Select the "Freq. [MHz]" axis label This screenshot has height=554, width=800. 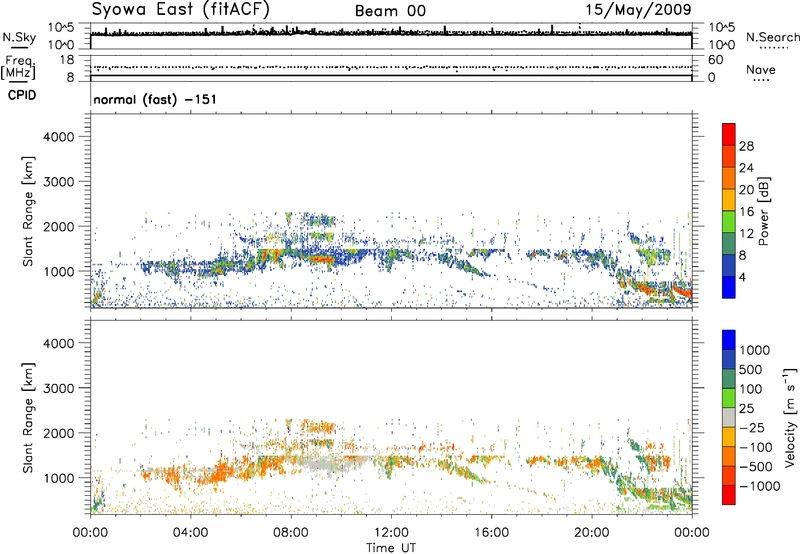pyautogui.click(x=19, y=67)
